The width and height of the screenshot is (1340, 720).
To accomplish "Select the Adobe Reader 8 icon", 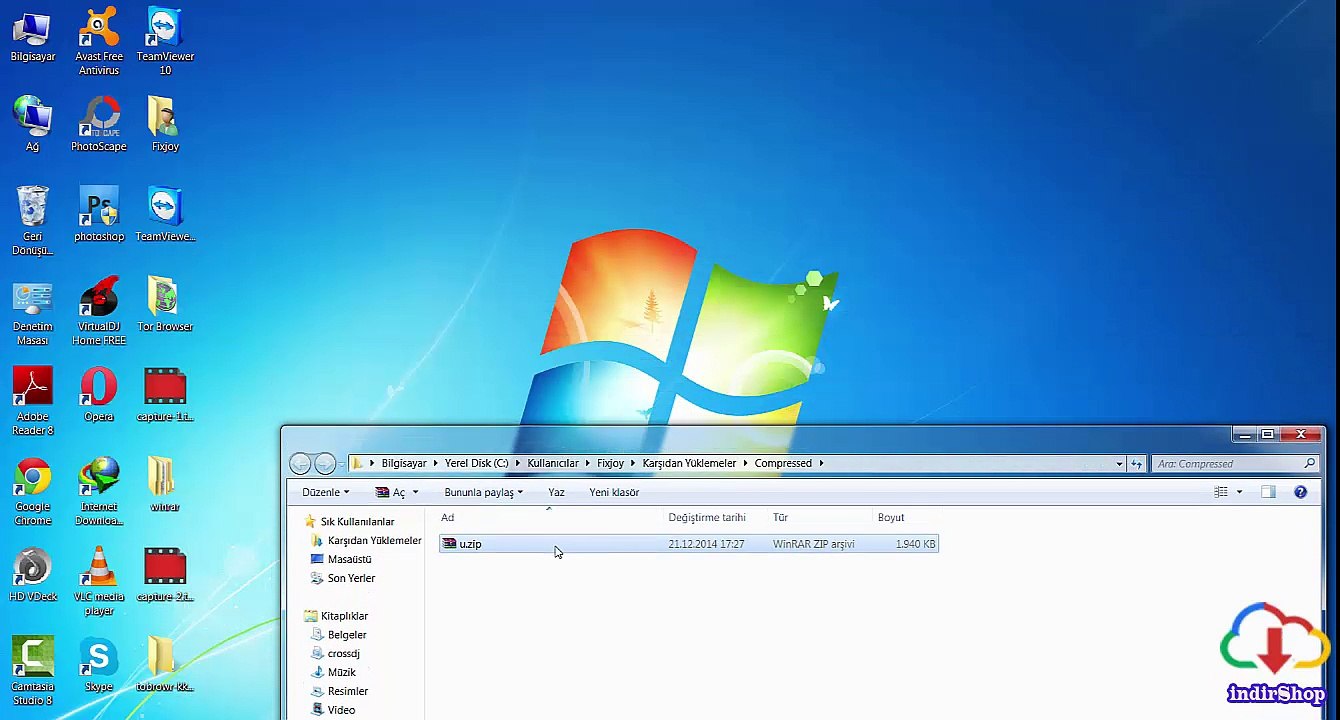I will tap(32, 401).
